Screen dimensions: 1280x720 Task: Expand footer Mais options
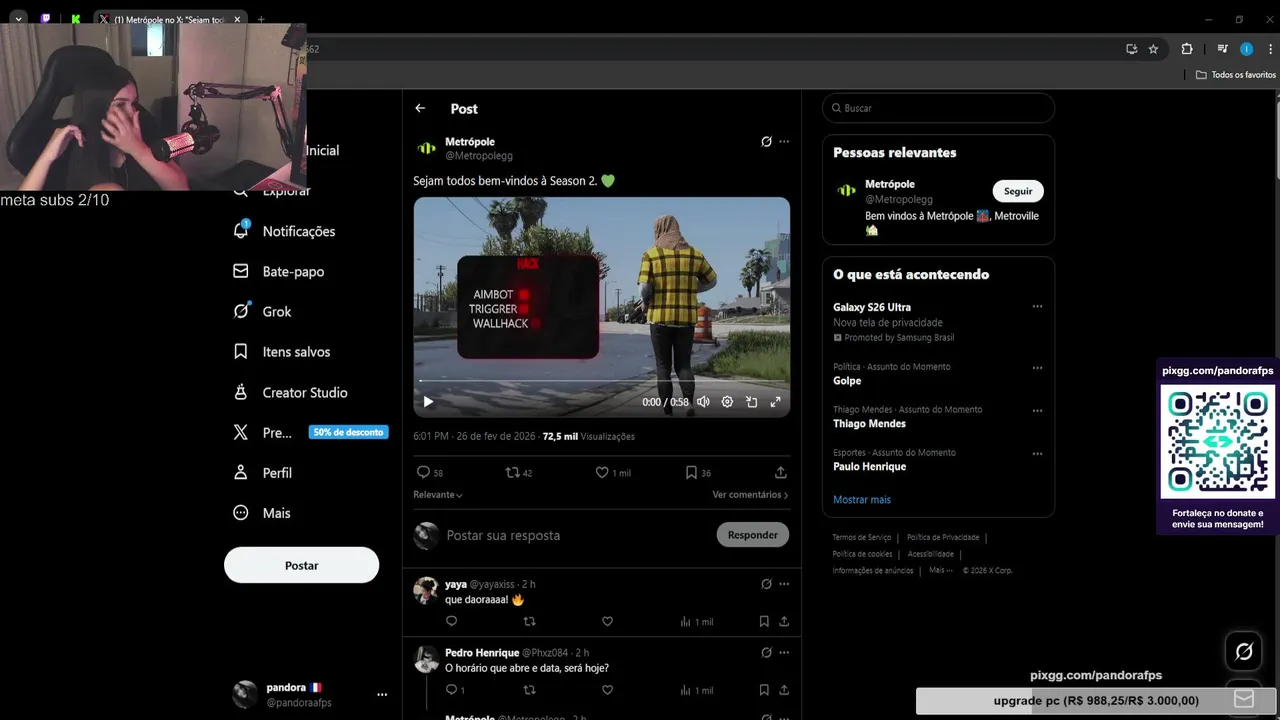[941, 570]
